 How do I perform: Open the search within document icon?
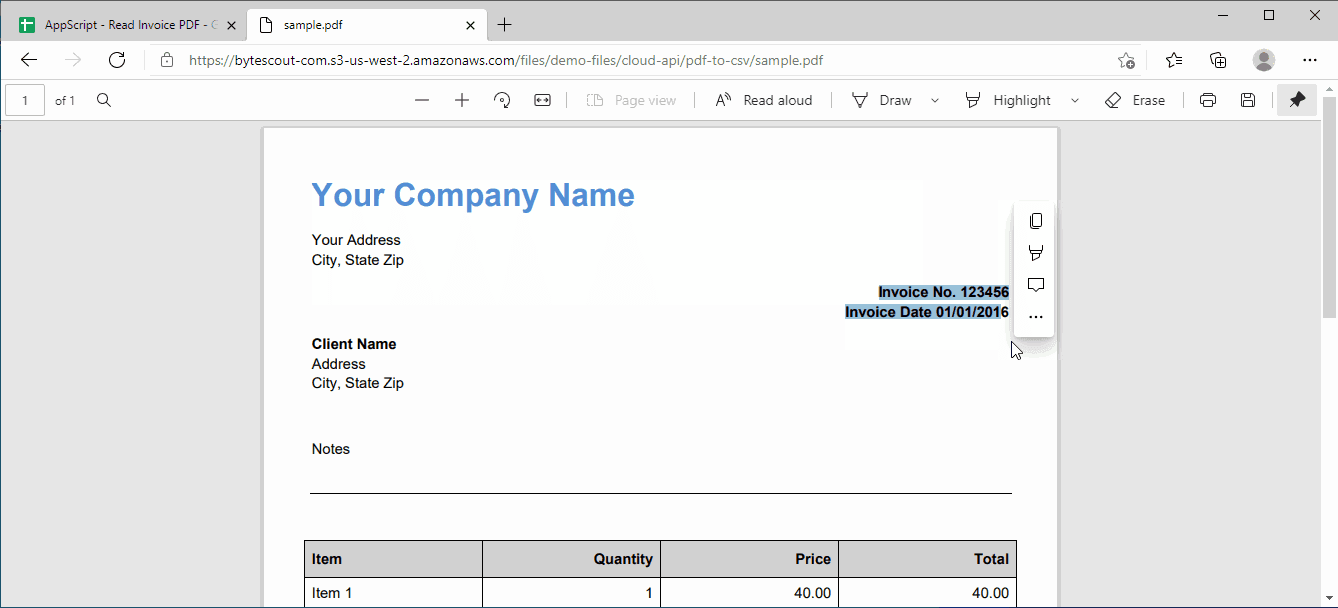pos(104,100)
